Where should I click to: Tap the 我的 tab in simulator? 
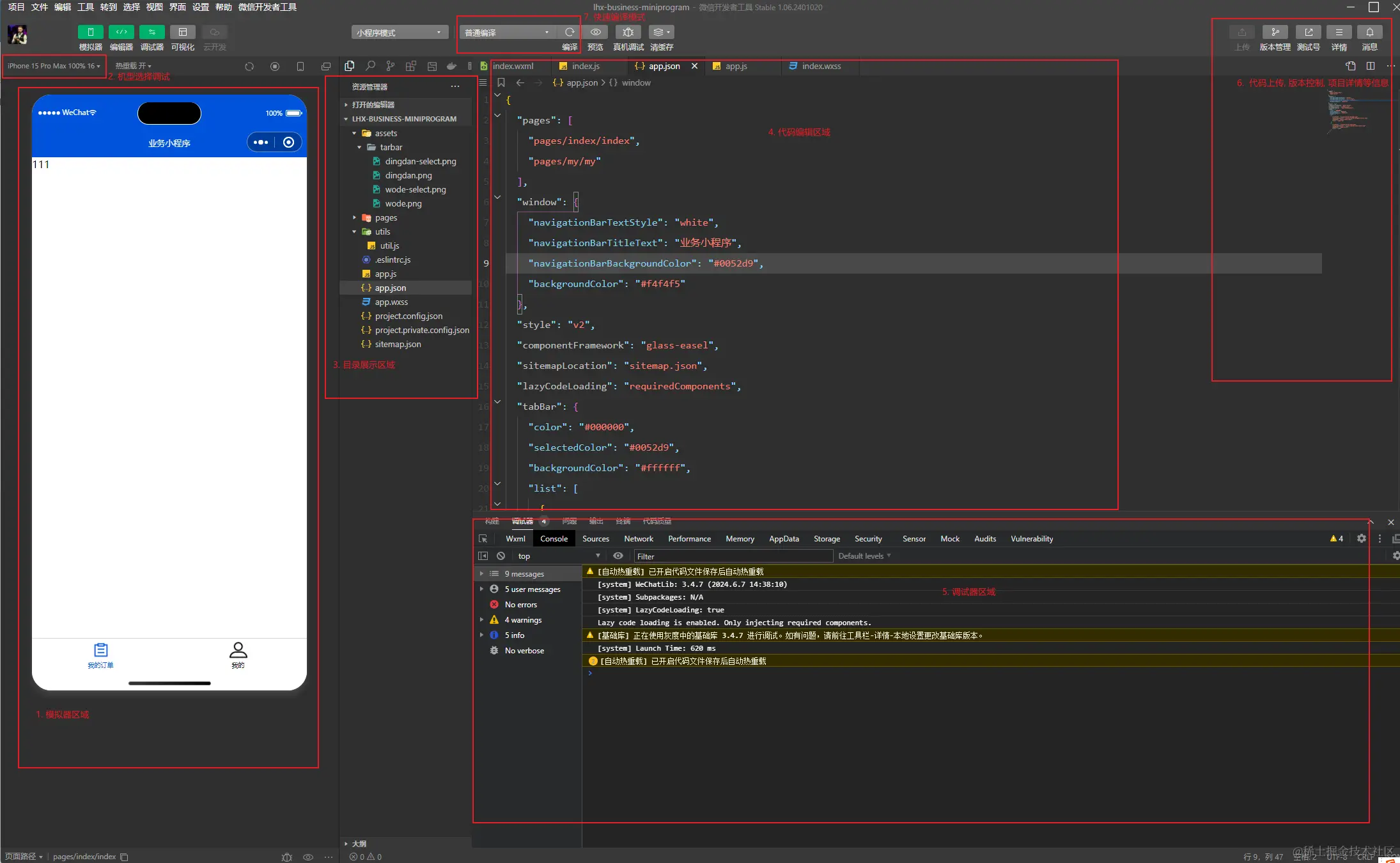(238, 655)
